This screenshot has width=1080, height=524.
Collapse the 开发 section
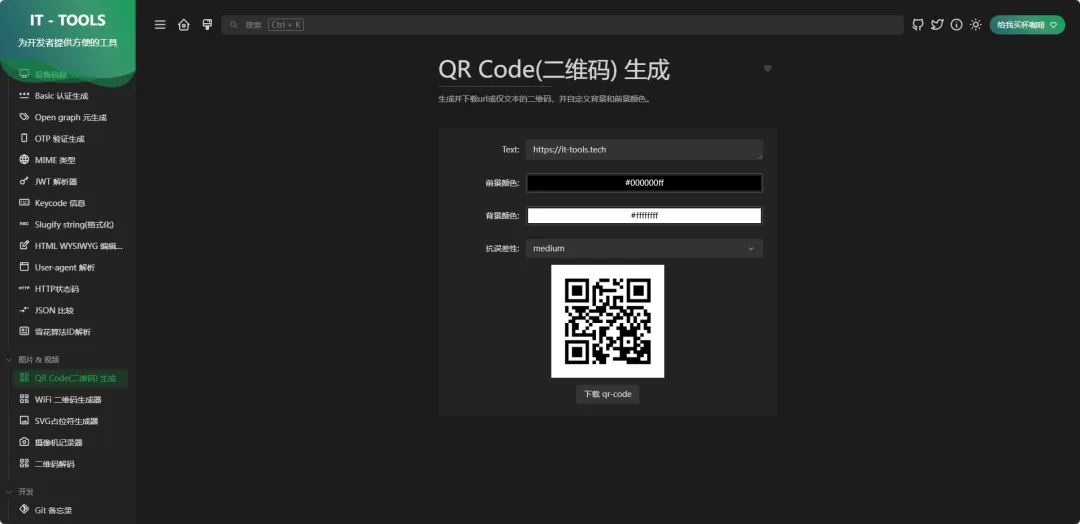(21, 492)
